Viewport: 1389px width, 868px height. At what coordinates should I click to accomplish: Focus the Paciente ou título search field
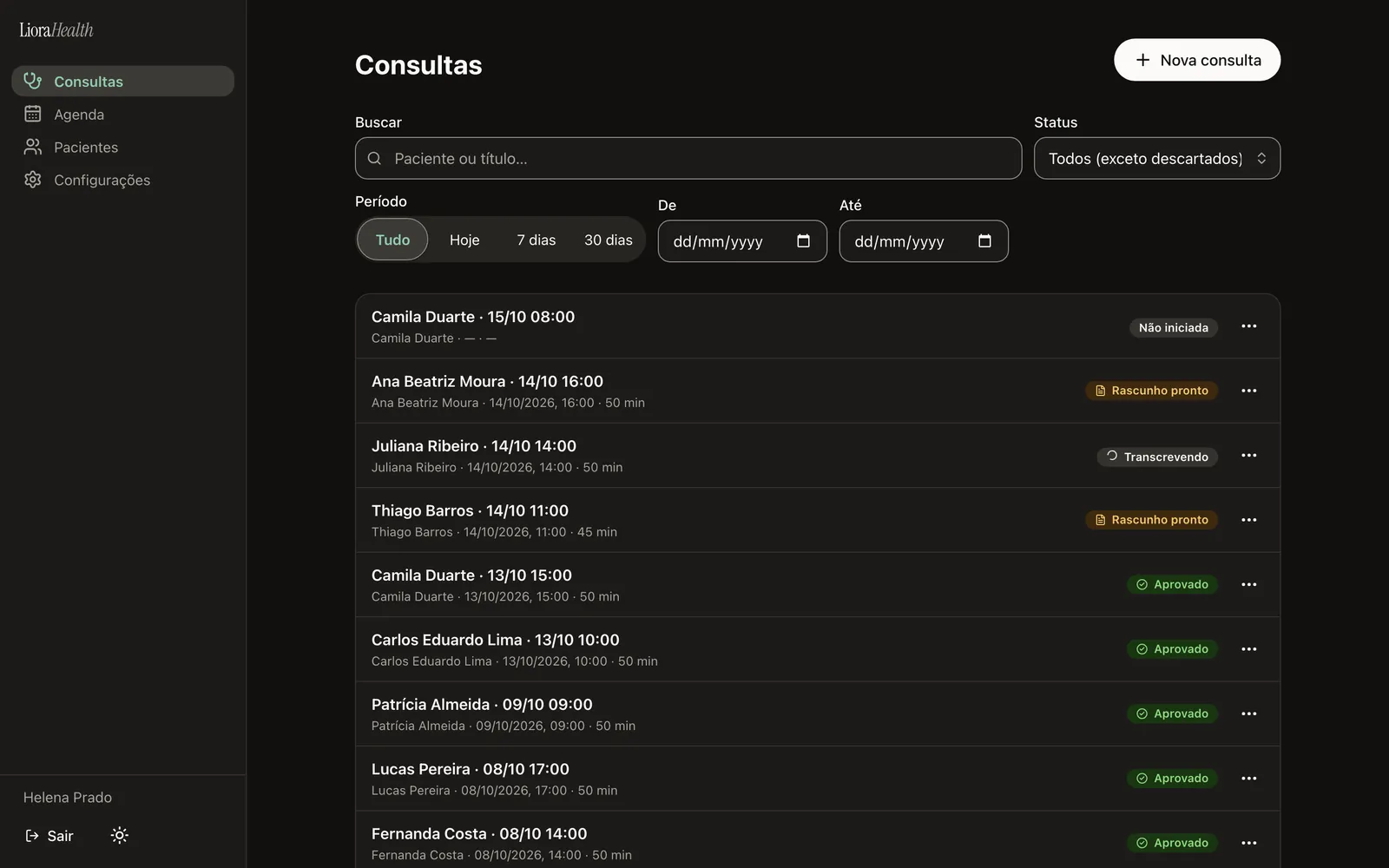pyautogui.click(x=688, y=158)
